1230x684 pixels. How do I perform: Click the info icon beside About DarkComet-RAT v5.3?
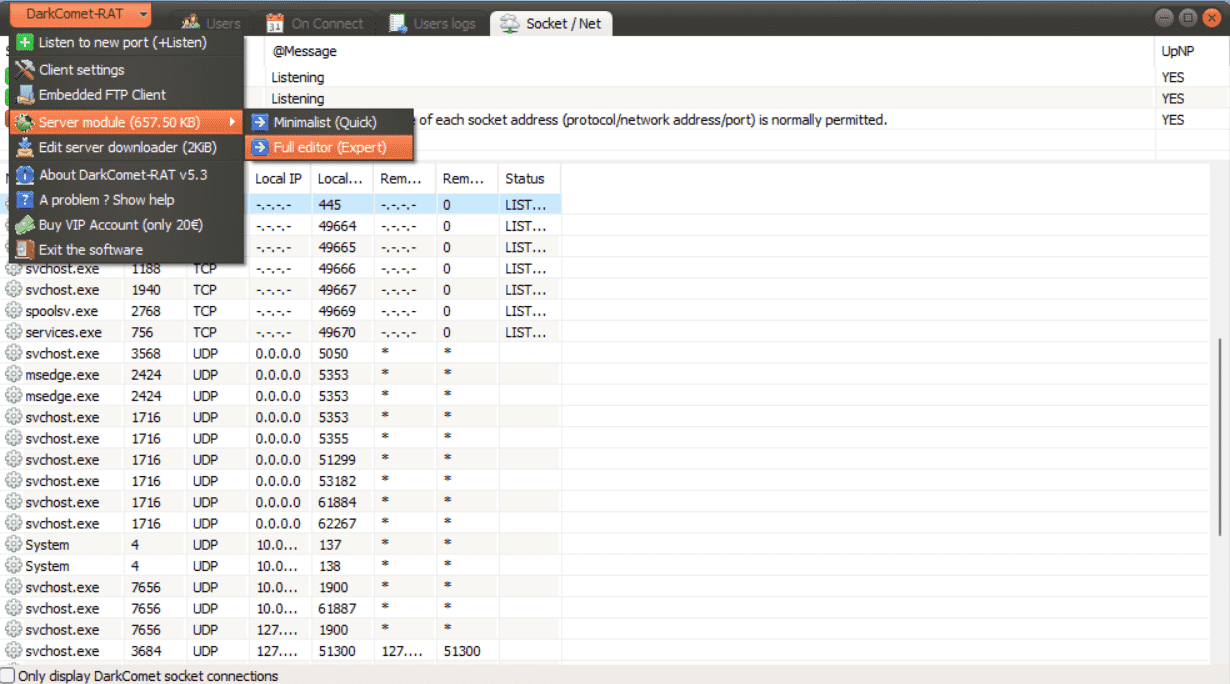point(25,175)
